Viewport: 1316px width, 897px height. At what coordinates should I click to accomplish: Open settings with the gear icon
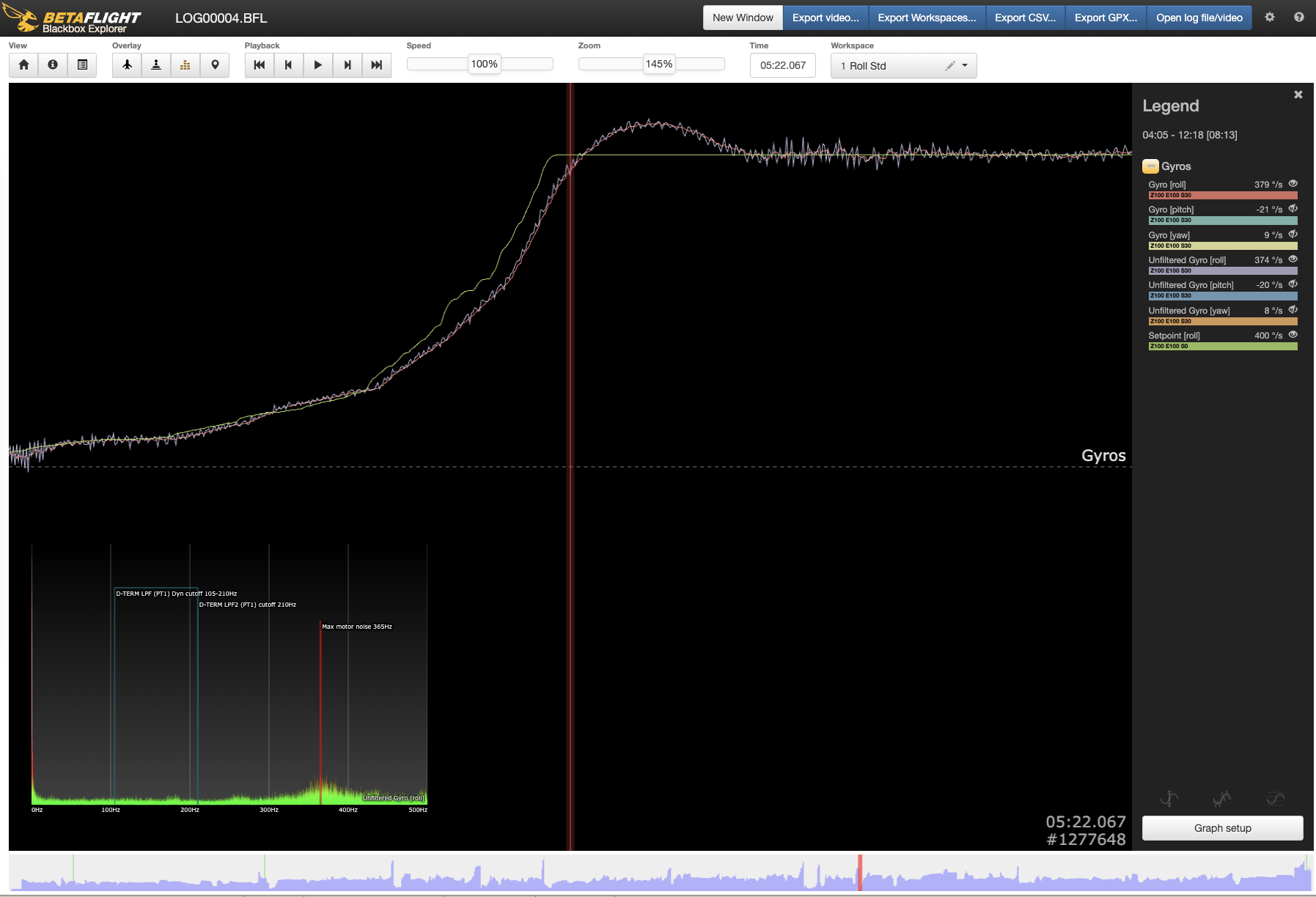click(x=1270, y=18)
